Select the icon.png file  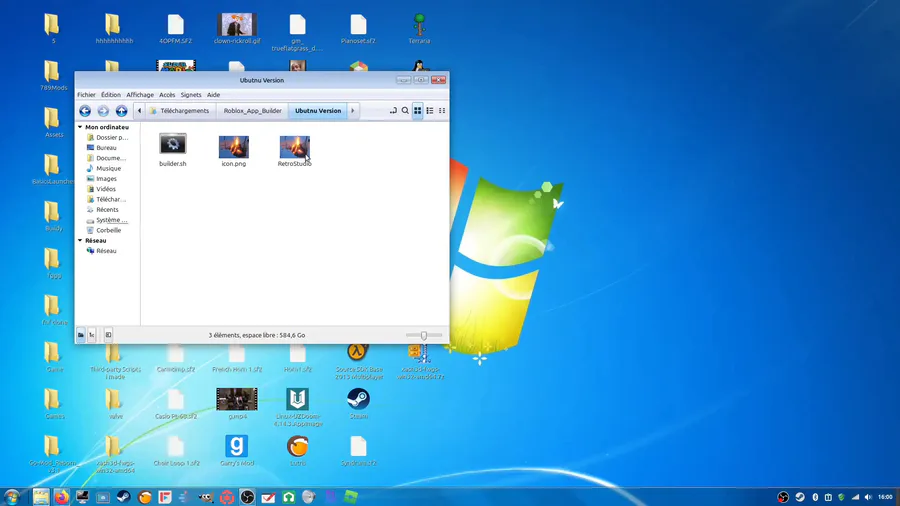point(234,151)
